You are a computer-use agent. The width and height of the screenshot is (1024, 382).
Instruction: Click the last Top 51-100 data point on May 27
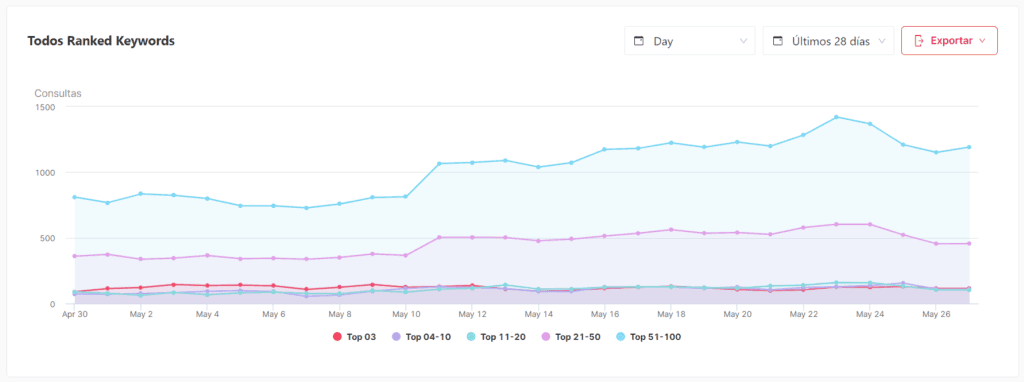(969, 147)
